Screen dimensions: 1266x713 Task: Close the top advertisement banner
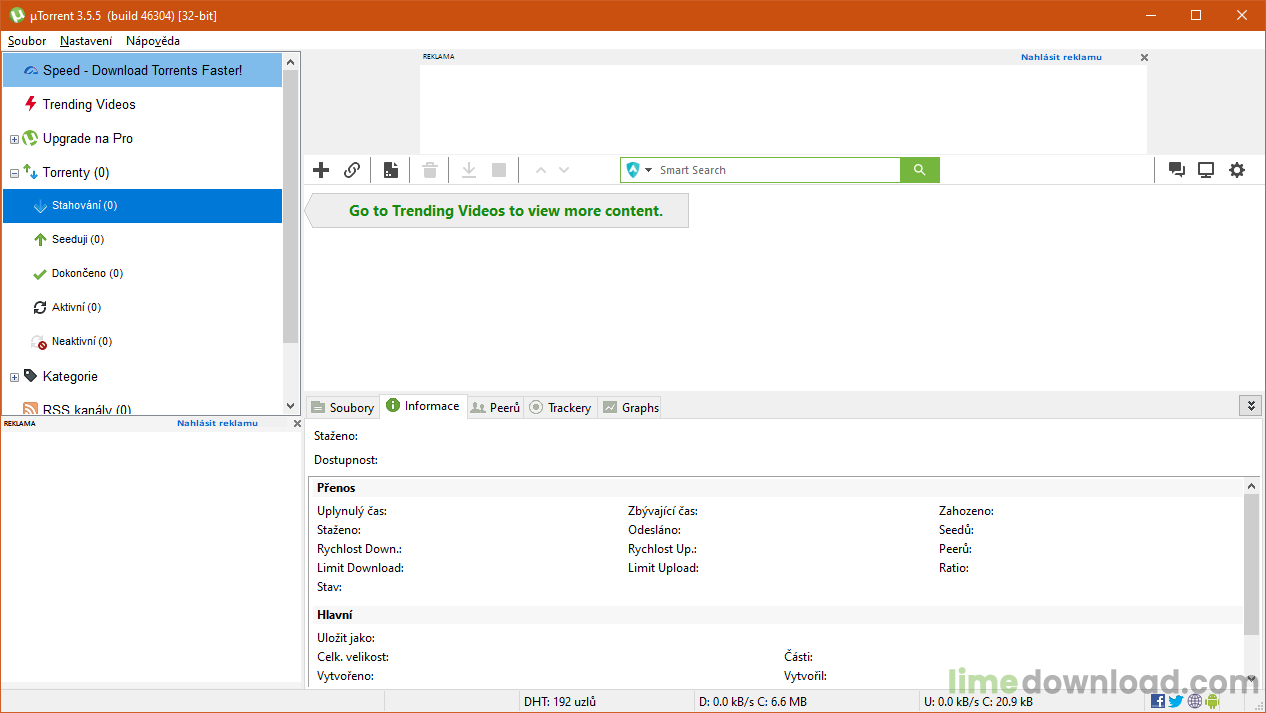1144,58
